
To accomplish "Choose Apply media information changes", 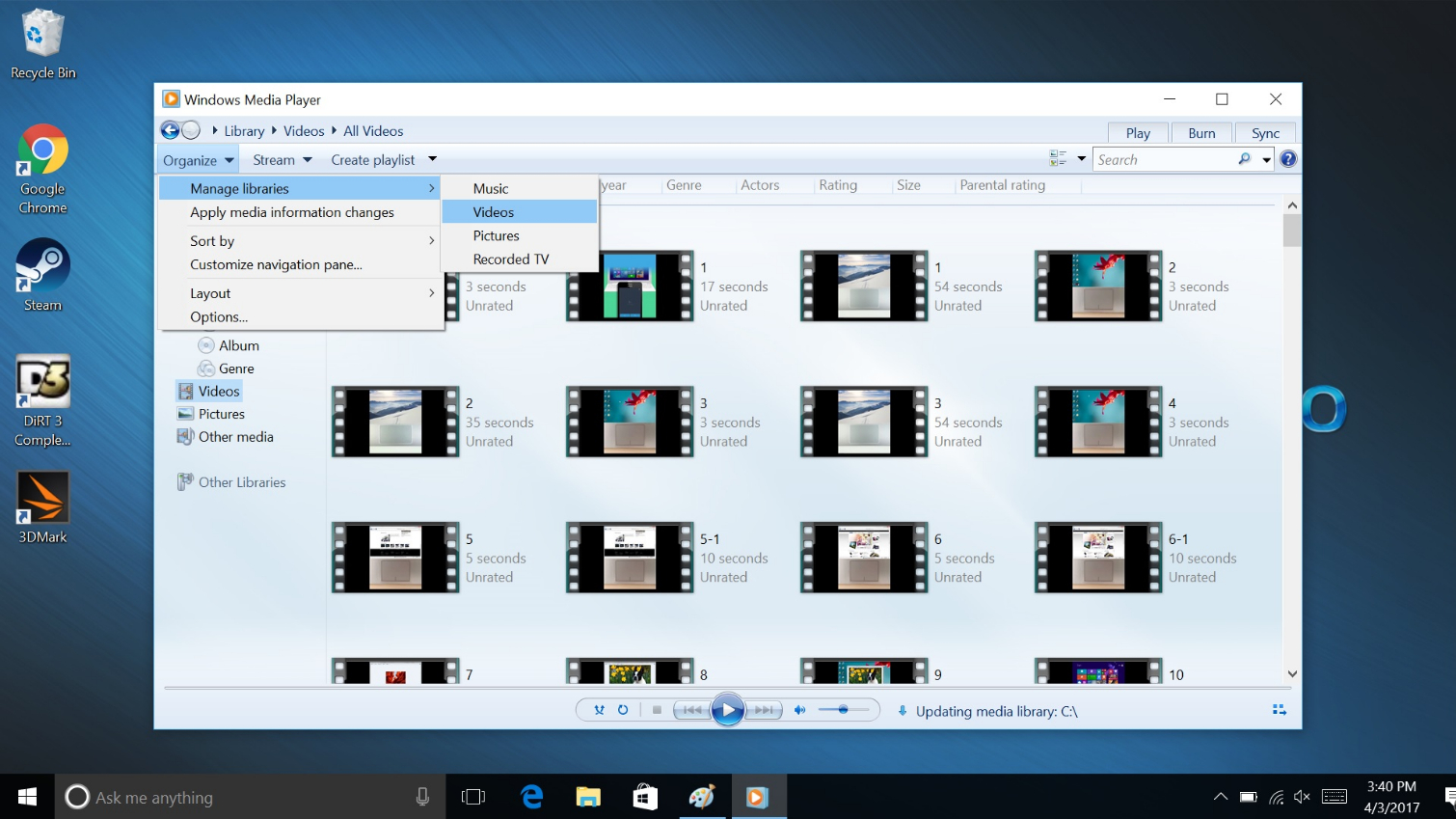I will [x=300, y=212].
